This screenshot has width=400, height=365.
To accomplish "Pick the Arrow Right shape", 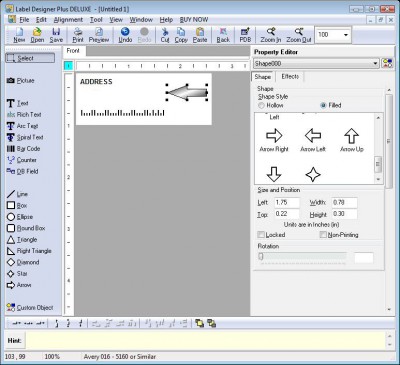I will tap(274, 140).
